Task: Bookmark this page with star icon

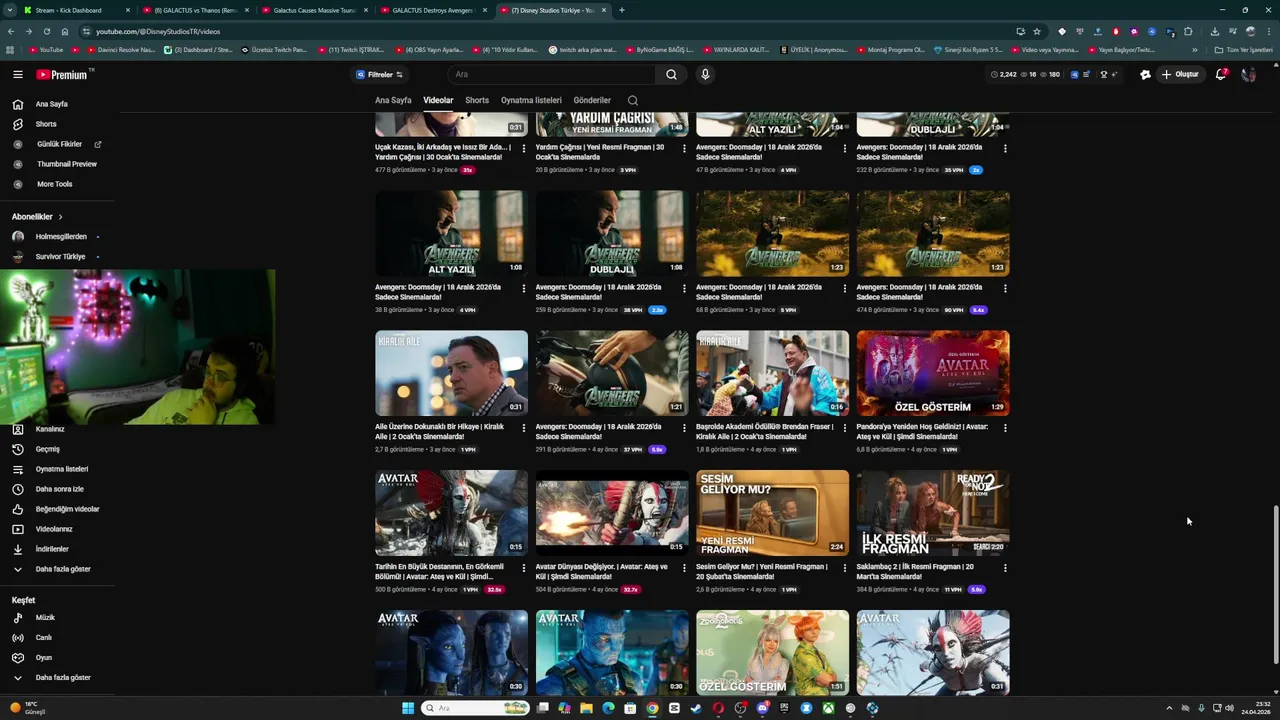Action: (x=1037, y=31)
